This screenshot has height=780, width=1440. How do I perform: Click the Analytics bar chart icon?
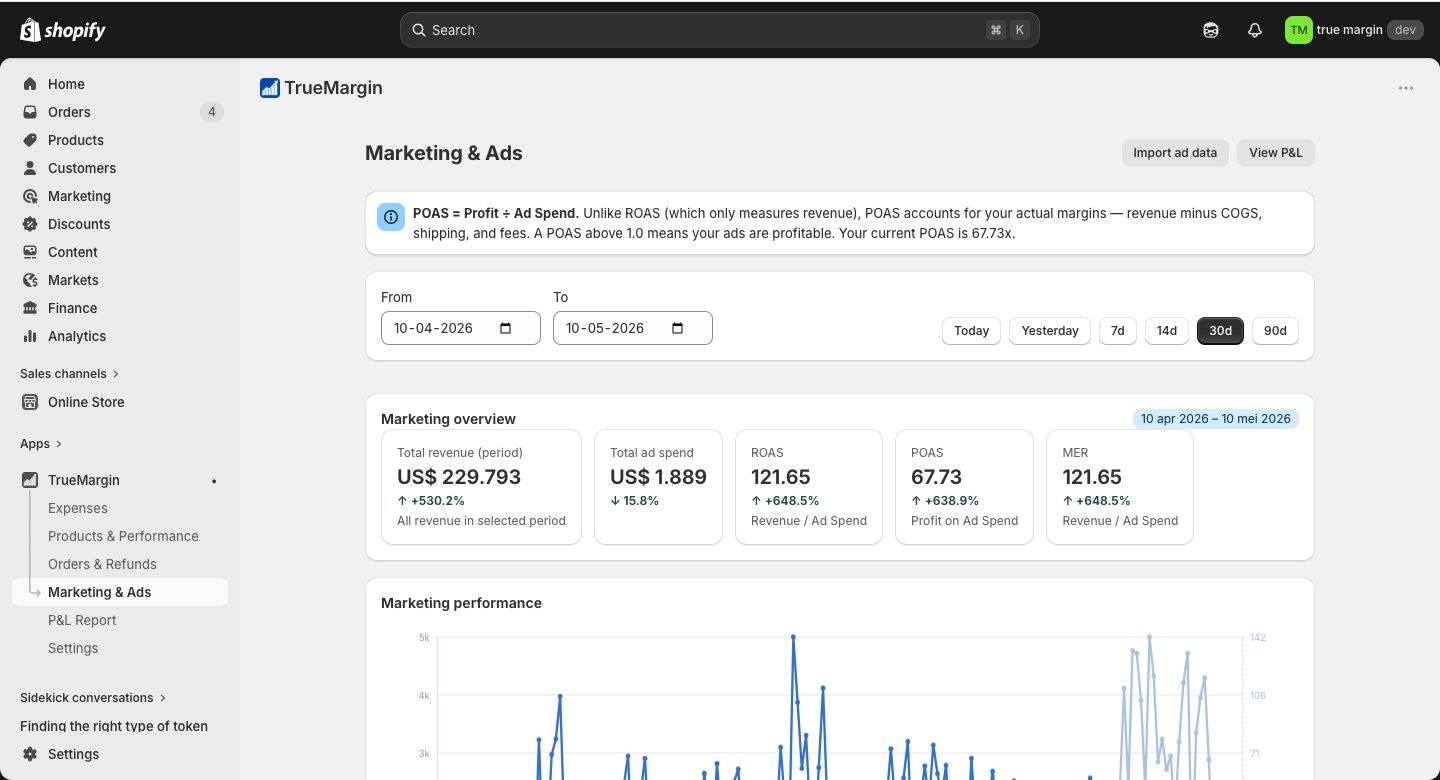(x=30, y=336)
